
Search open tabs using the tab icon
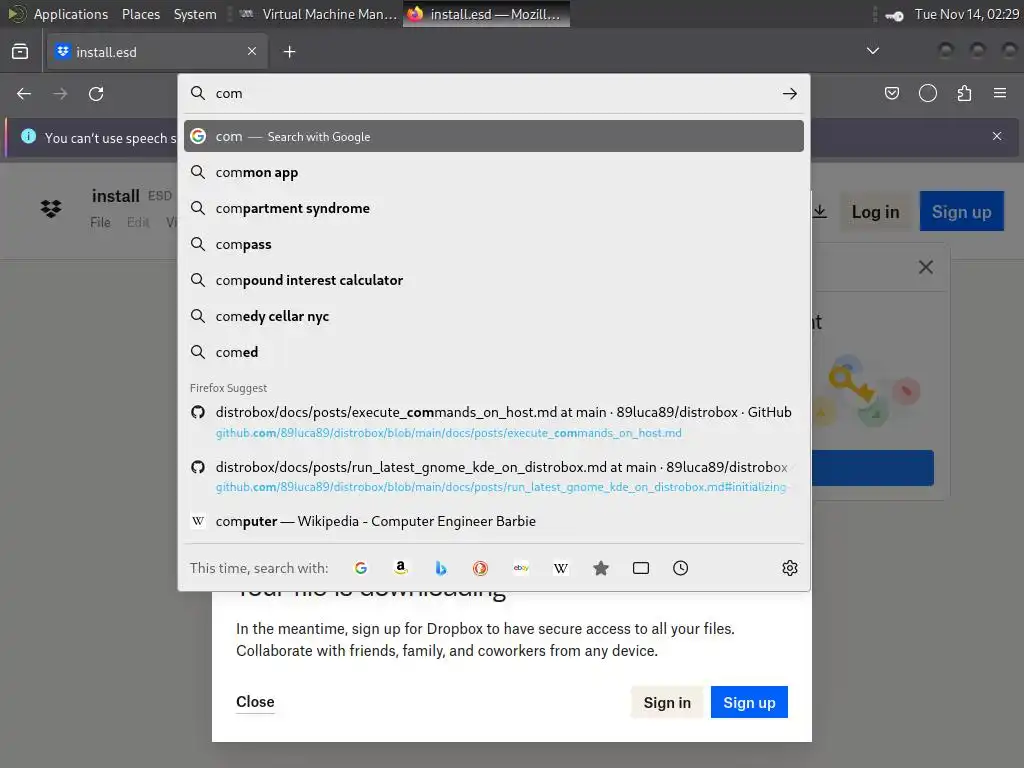click(641, 568)
